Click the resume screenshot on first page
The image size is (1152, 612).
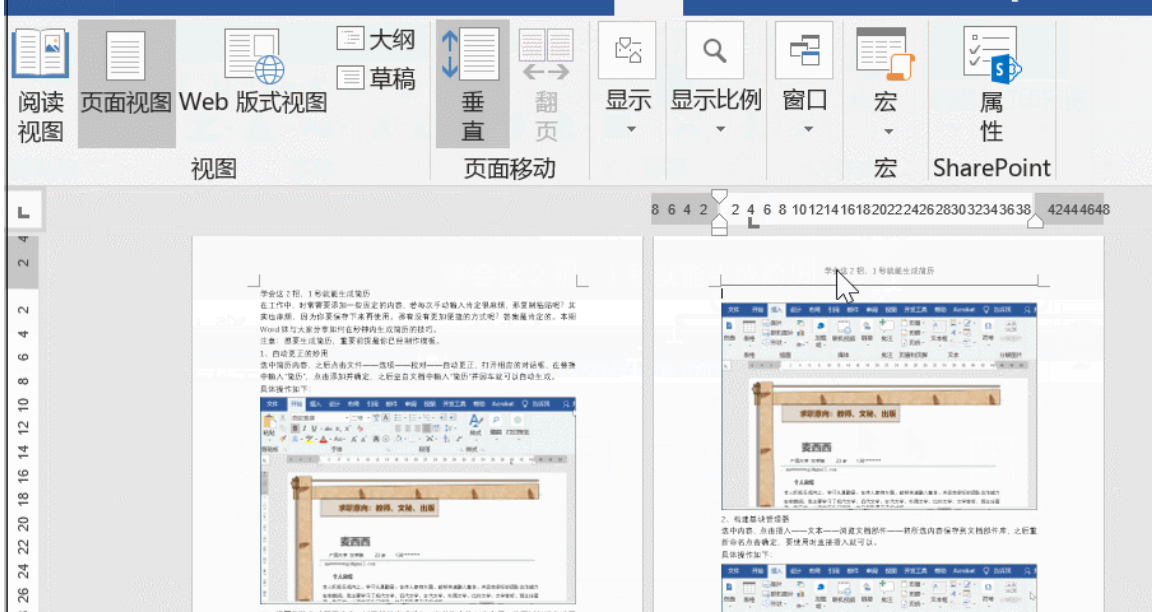[x=418, y=501]
